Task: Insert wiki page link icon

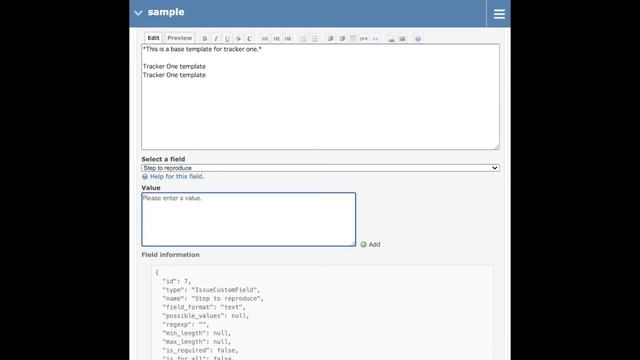Action: click(391, 38)
